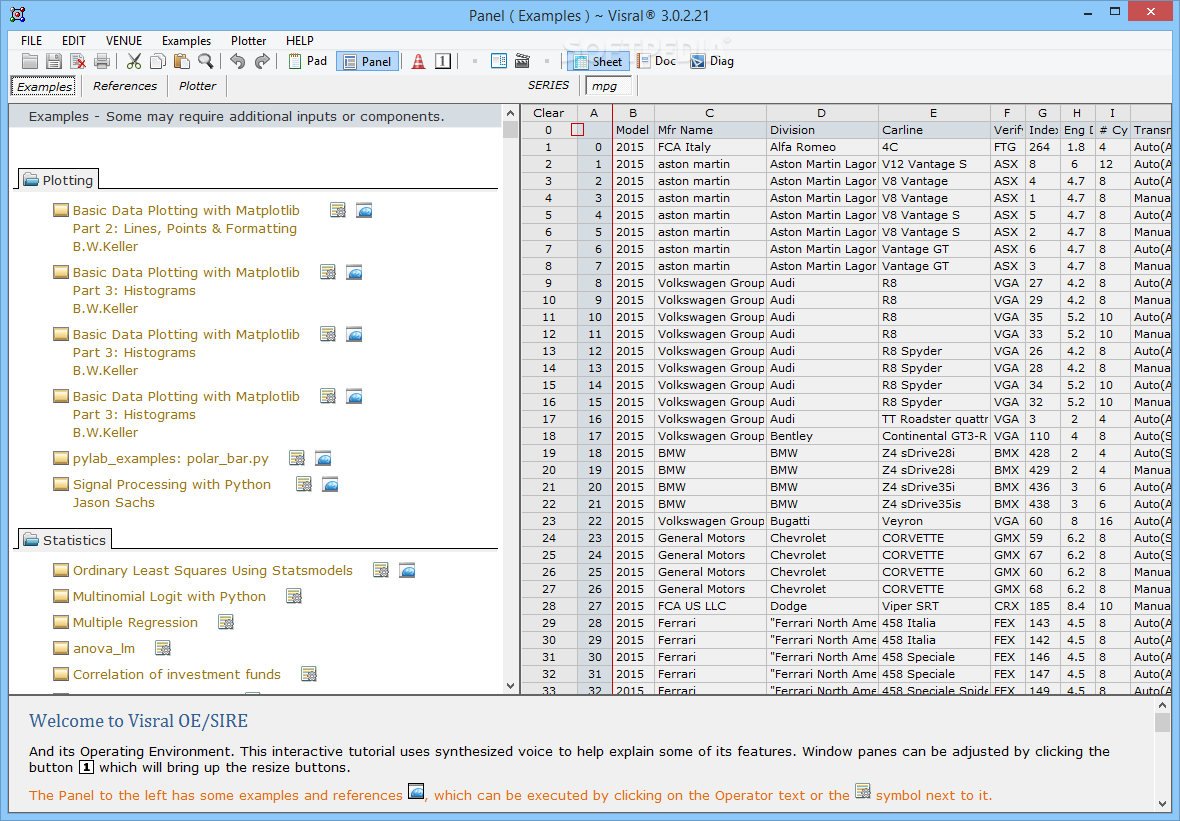The image size is (1180, 821).
Task: Click the Cut scissors icon
Action: tap(134, 62)
